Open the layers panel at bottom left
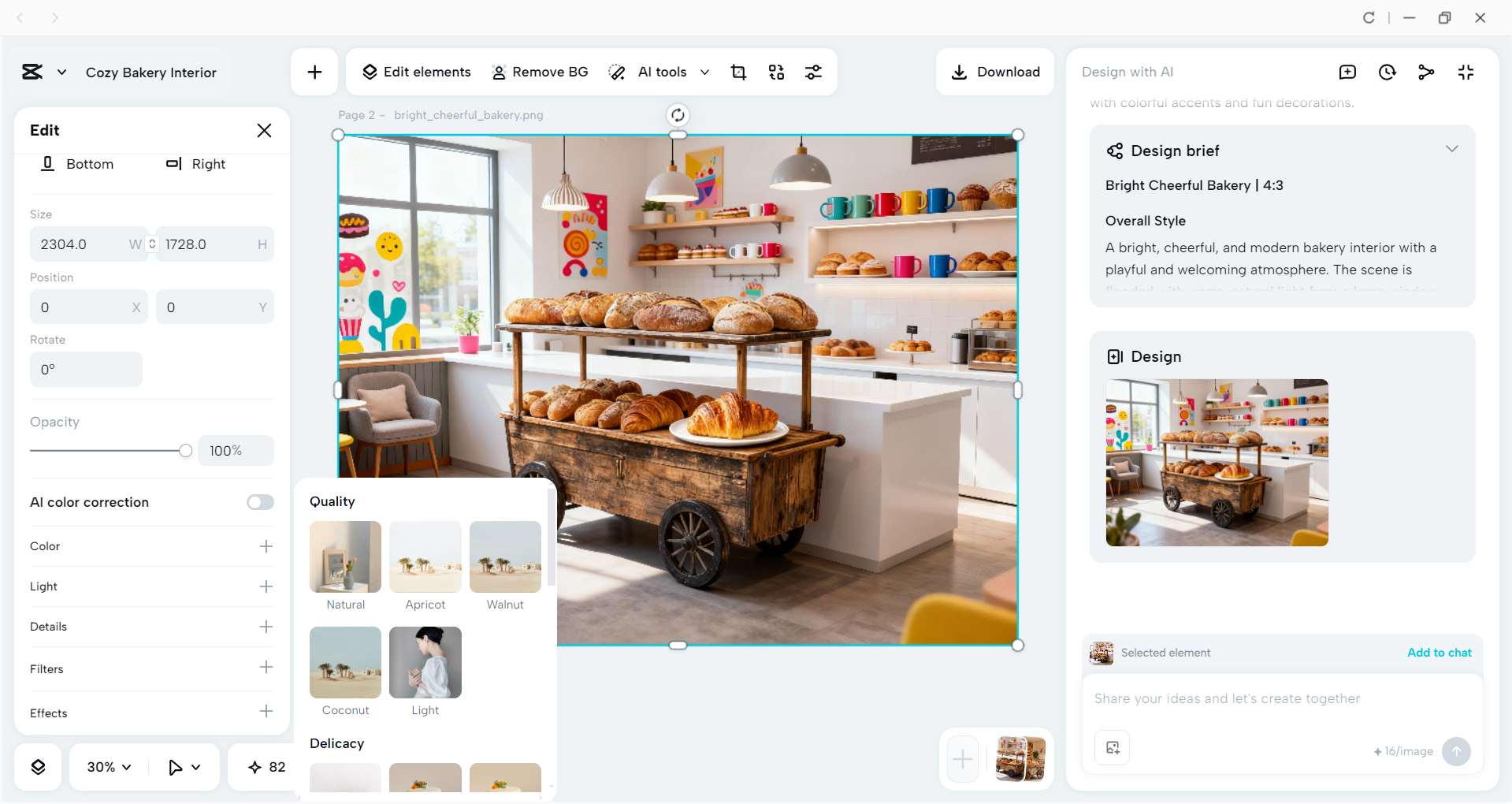1512x804 pixels. 37,766
